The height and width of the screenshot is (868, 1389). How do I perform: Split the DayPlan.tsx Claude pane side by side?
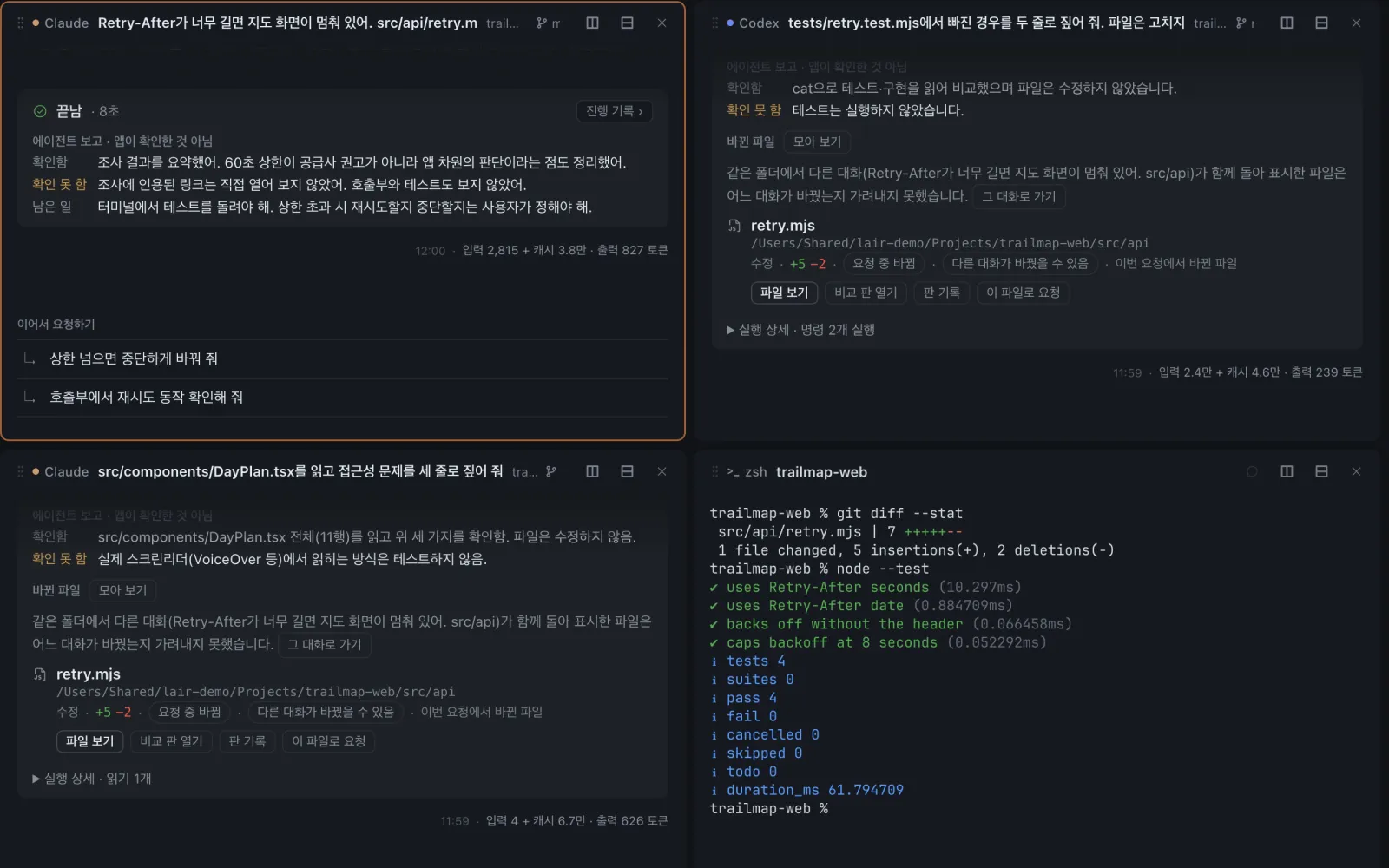point(592,471)
